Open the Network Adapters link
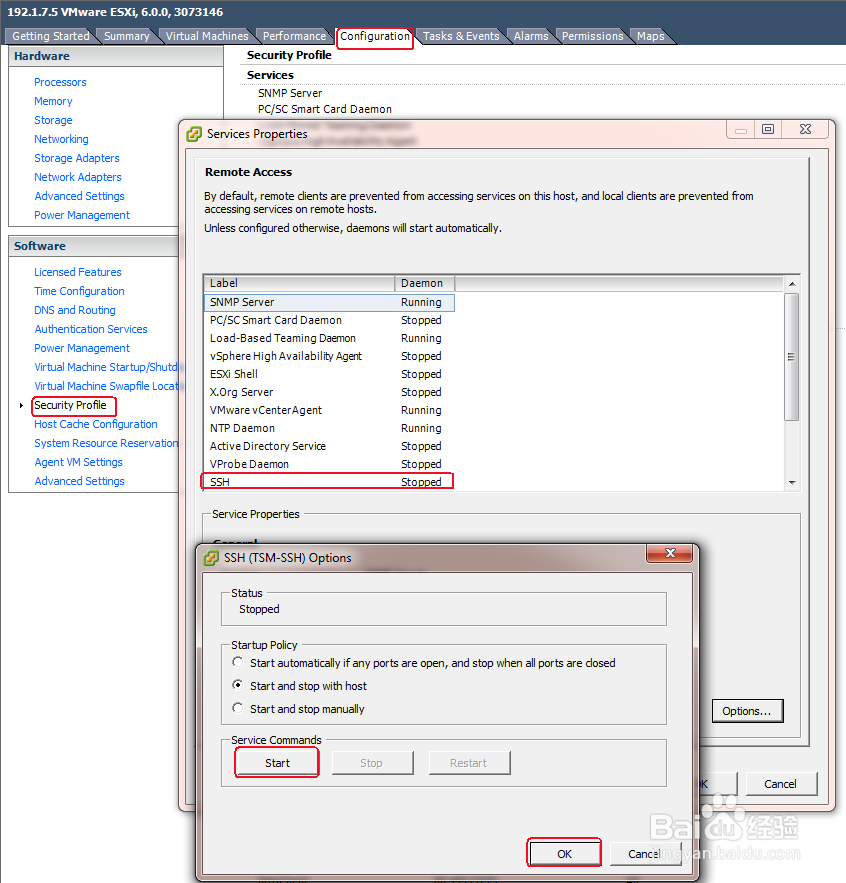The image size is (846, 883). 78,177
